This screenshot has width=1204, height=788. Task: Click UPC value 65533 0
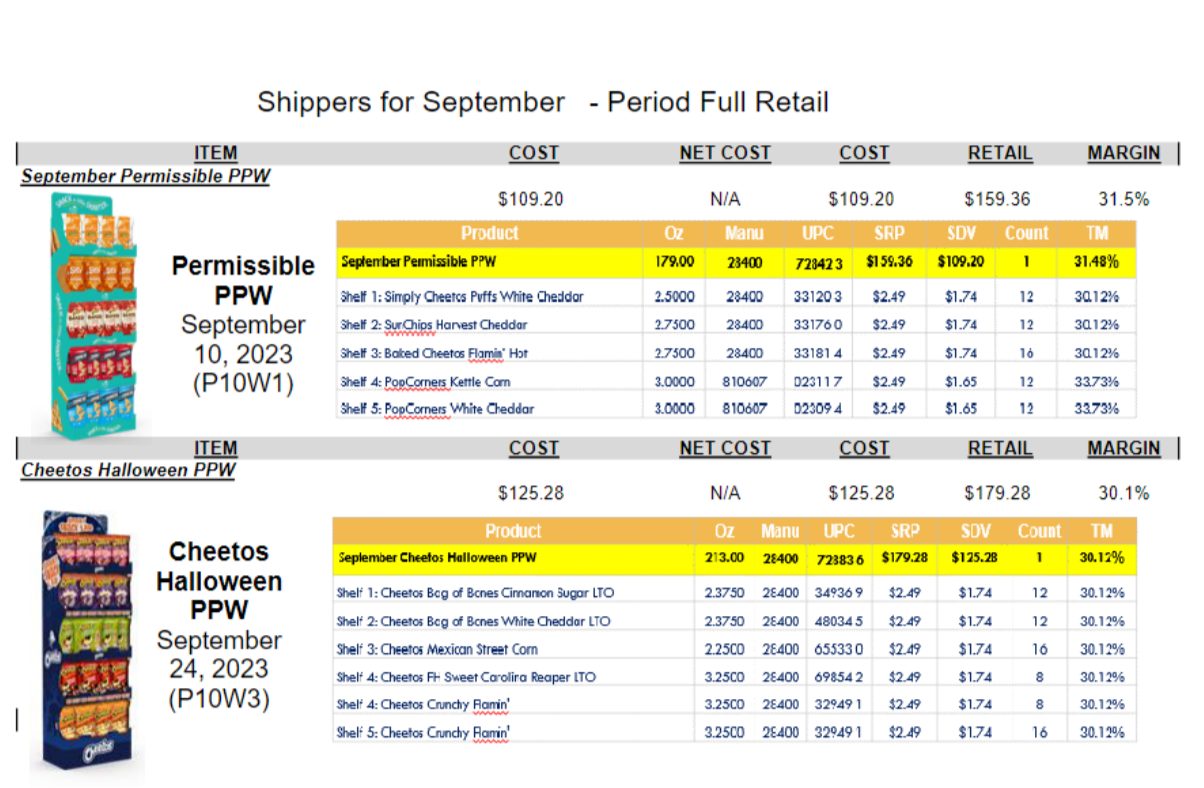[x=841, y=649]
